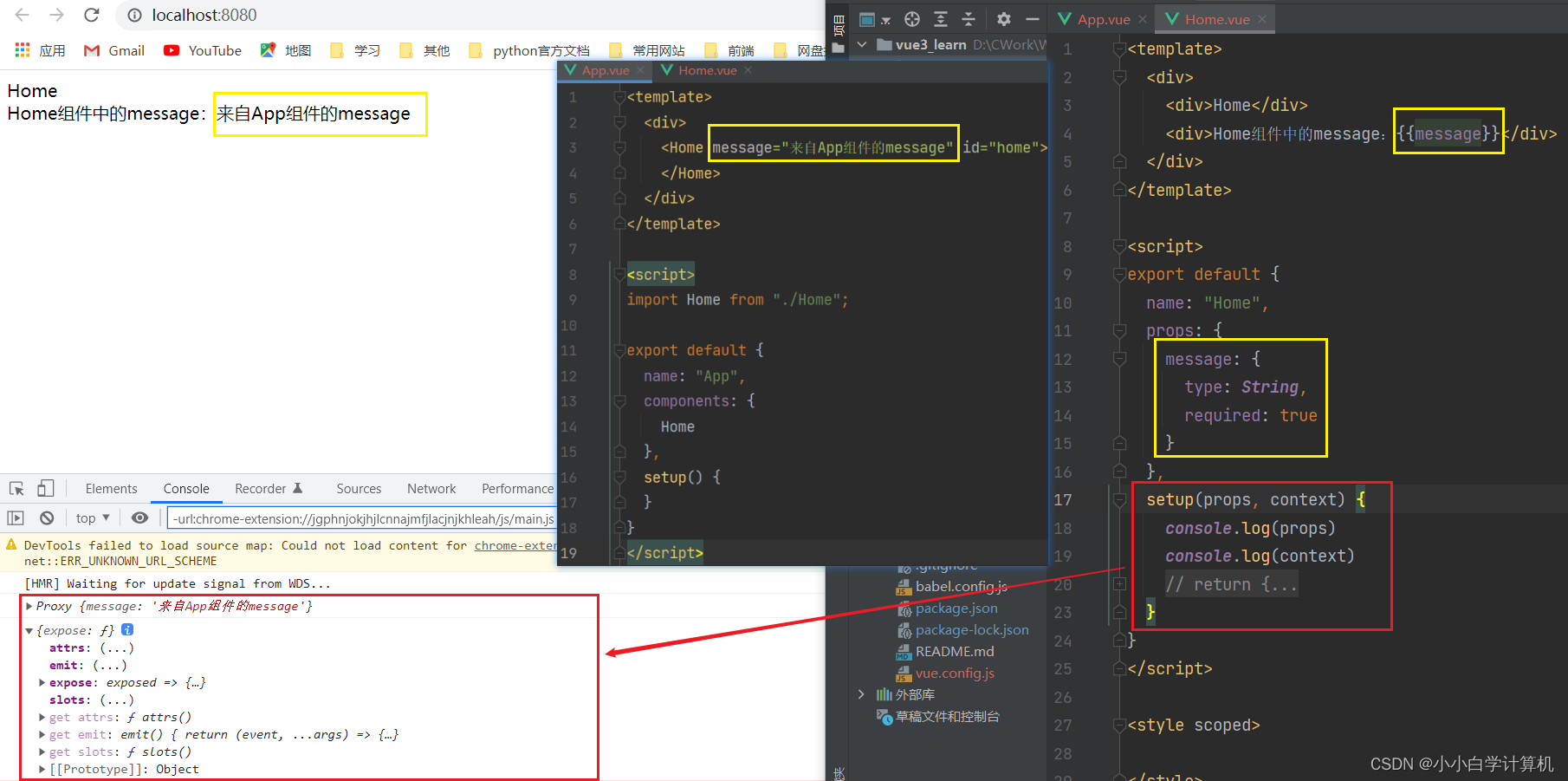Reload the localhost page
This screenshot has width=1568, height=781.
(x=91, y=15)
